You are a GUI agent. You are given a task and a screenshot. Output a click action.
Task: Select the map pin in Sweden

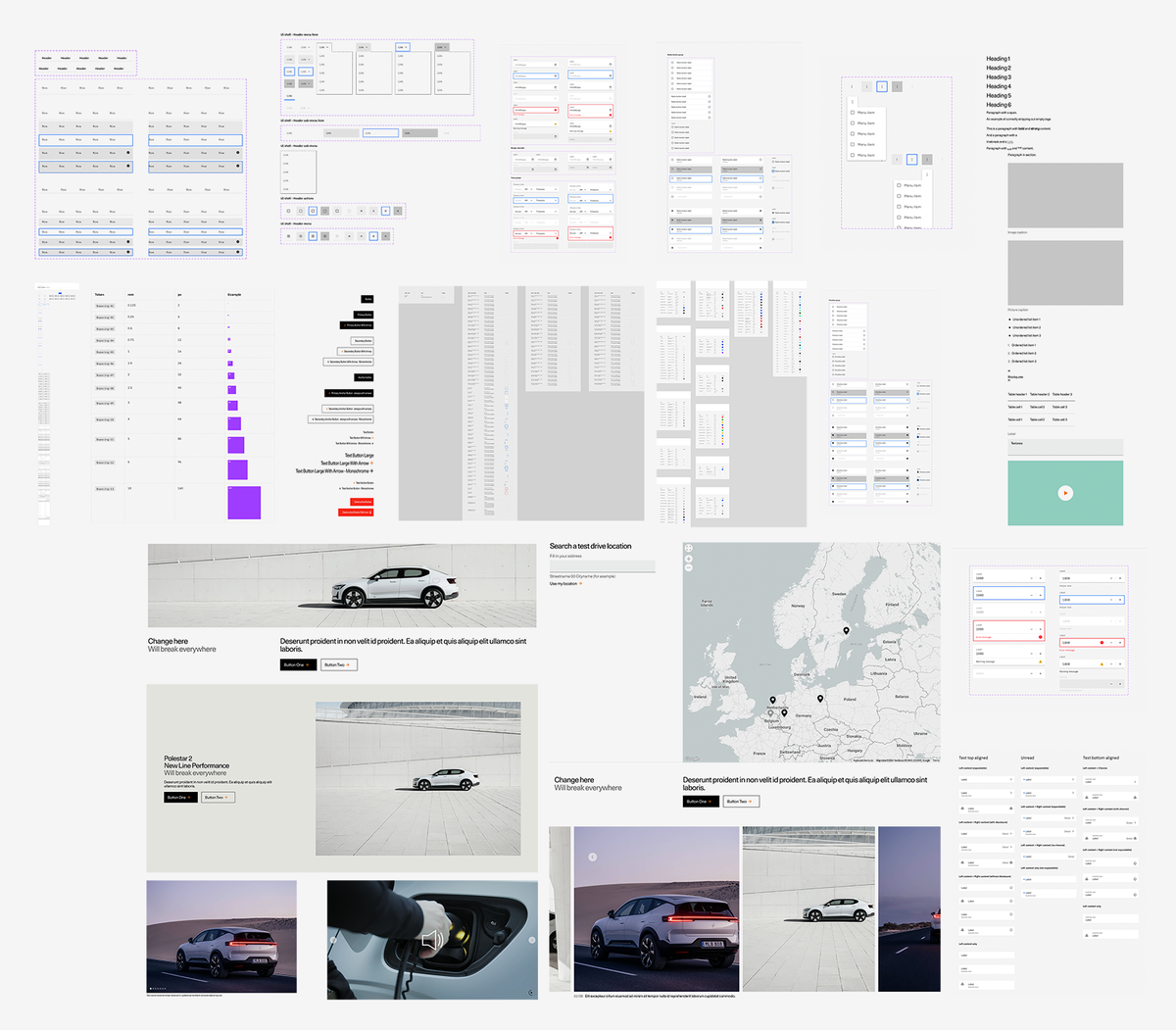pyautogui.click(x=847, y=632)
